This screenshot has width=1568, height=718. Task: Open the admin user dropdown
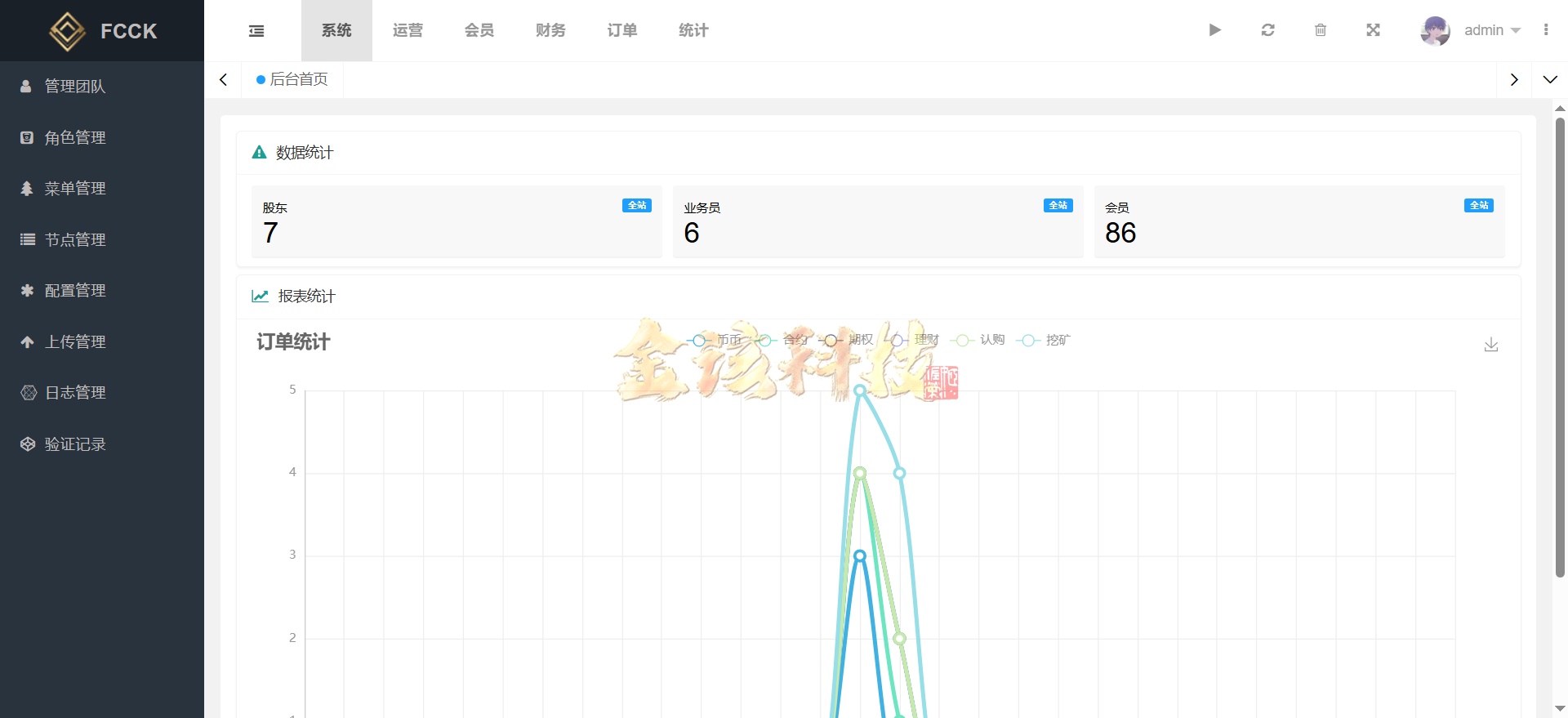tap(1492, 30)
